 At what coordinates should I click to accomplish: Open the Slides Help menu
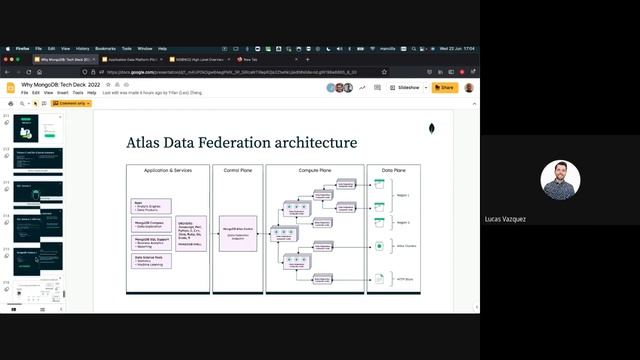pos(91,93)
